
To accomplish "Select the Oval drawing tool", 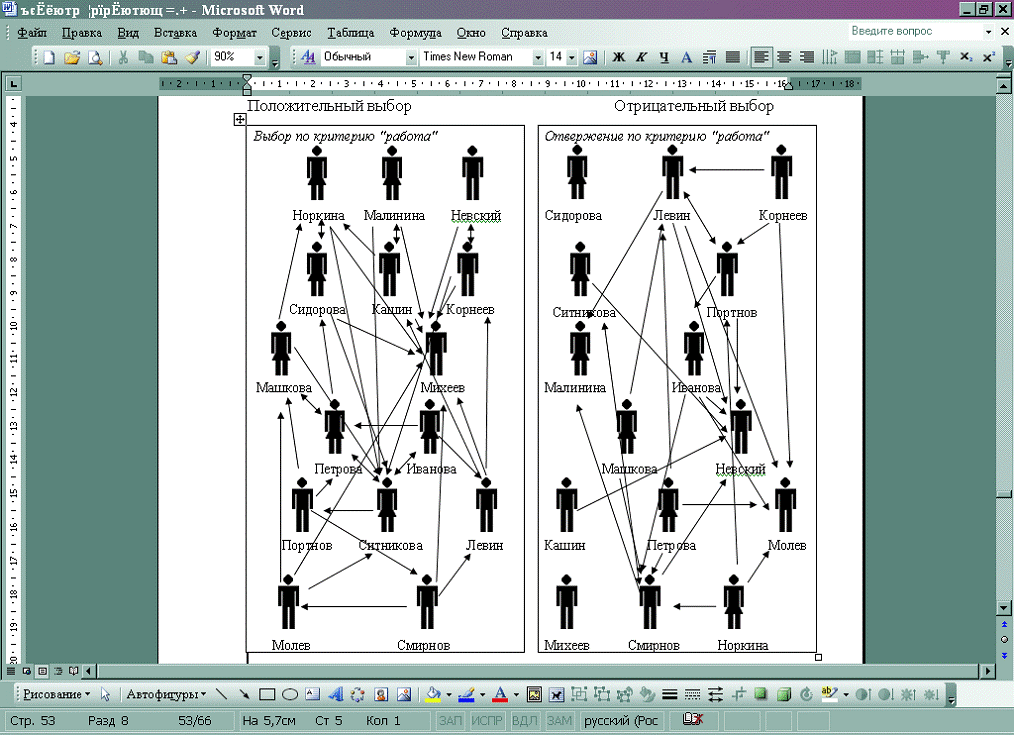I will pyautogui.click(x=289, y=694).
